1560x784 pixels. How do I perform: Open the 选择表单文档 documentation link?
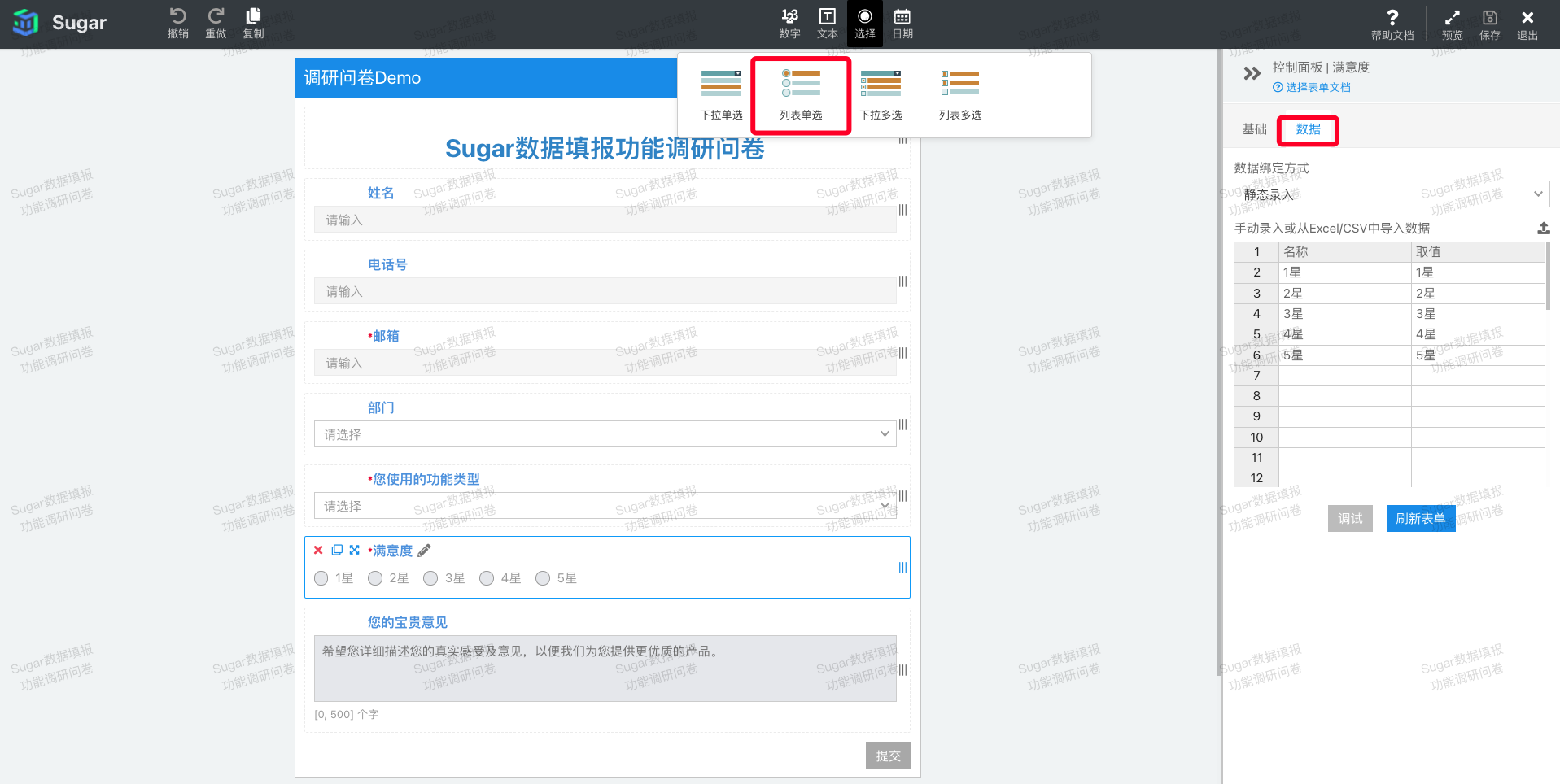click(x=1312, y=87)
